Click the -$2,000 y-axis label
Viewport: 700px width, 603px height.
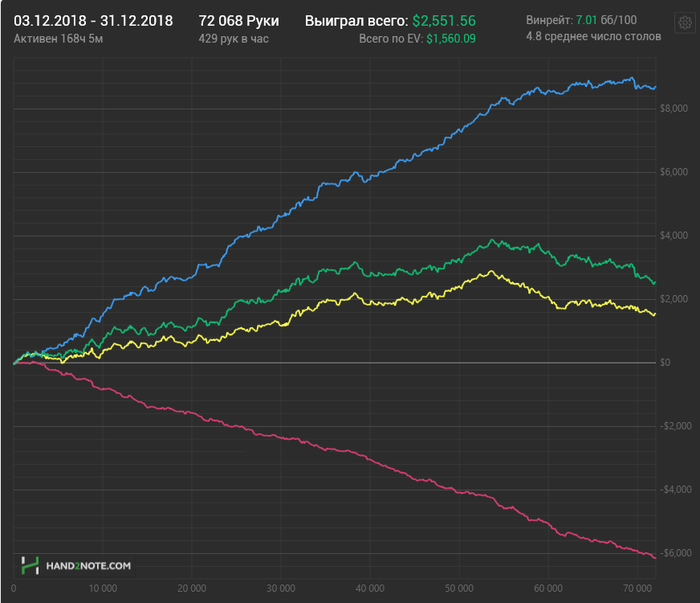(x=675, y=426)
